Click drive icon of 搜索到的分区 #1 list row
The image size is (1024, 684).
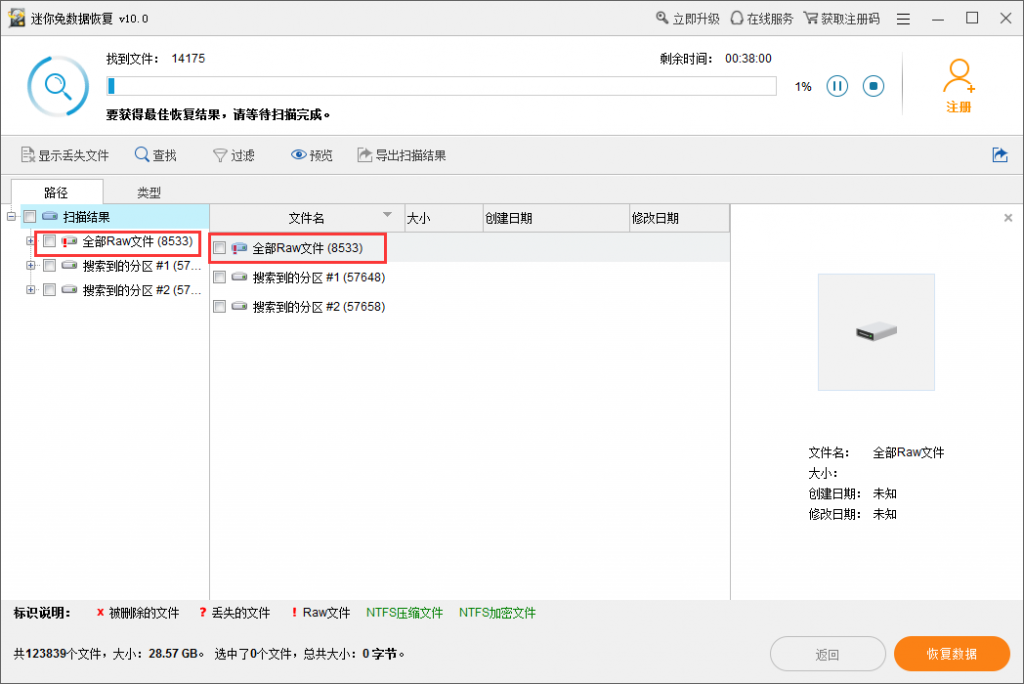240,277
